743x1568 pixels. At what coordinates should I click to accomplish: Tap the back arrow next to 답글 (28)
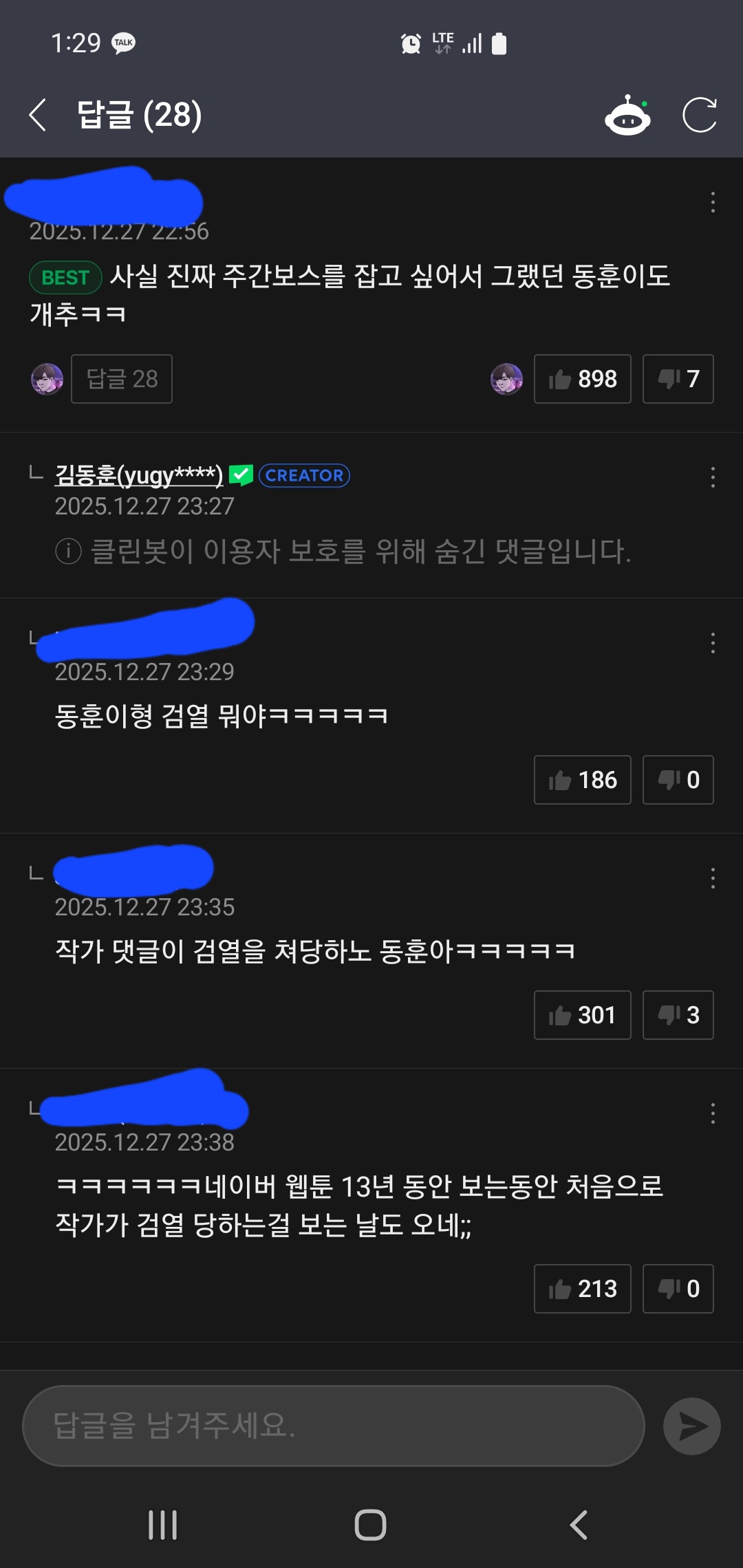pos(38,115)
